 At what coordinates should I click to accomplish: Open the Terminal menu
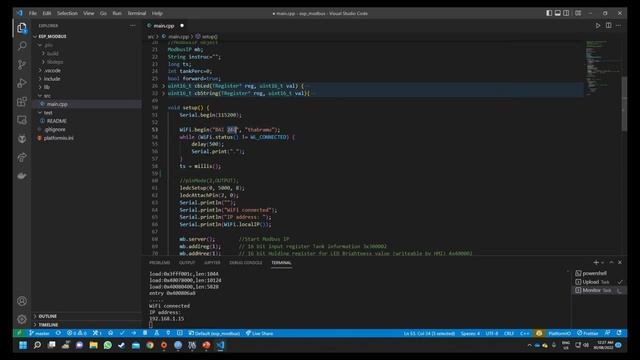click(x=137, y=13)
